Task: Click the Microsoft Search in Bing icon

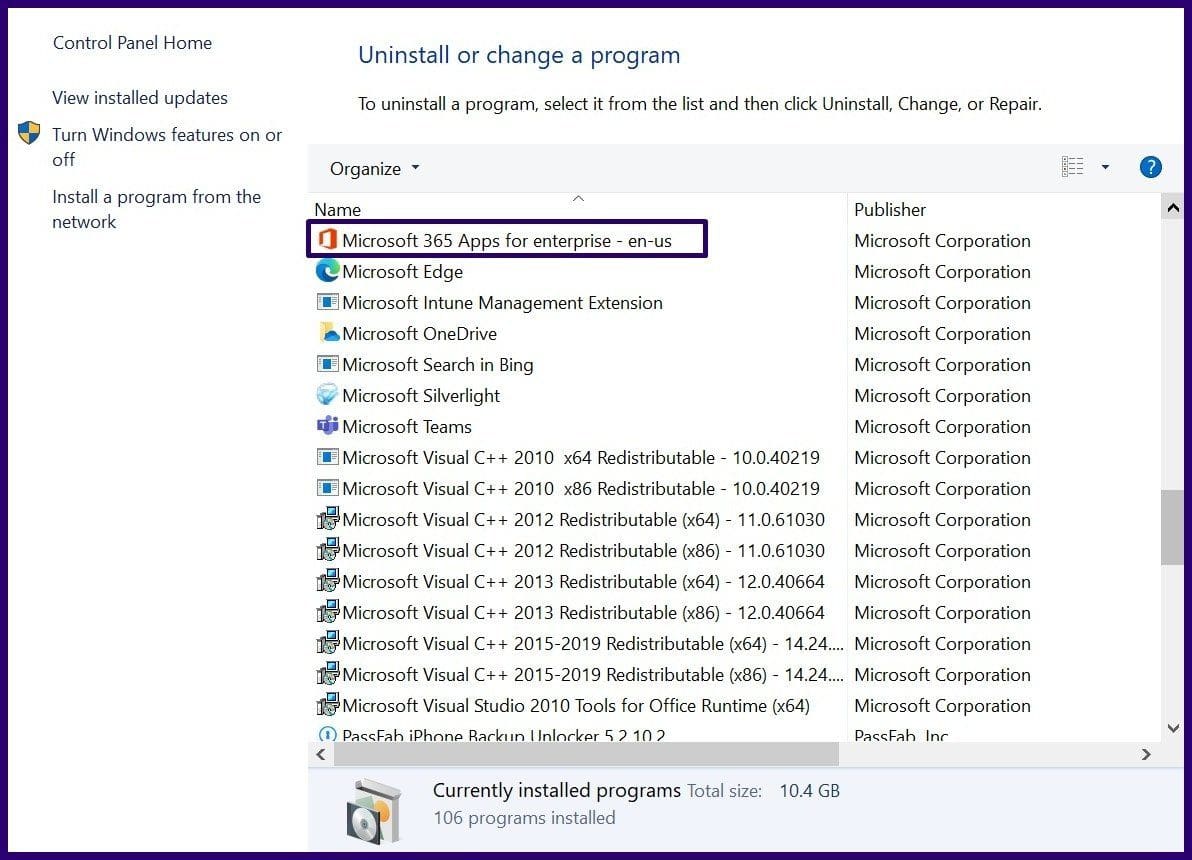Action: pos(328,363)
